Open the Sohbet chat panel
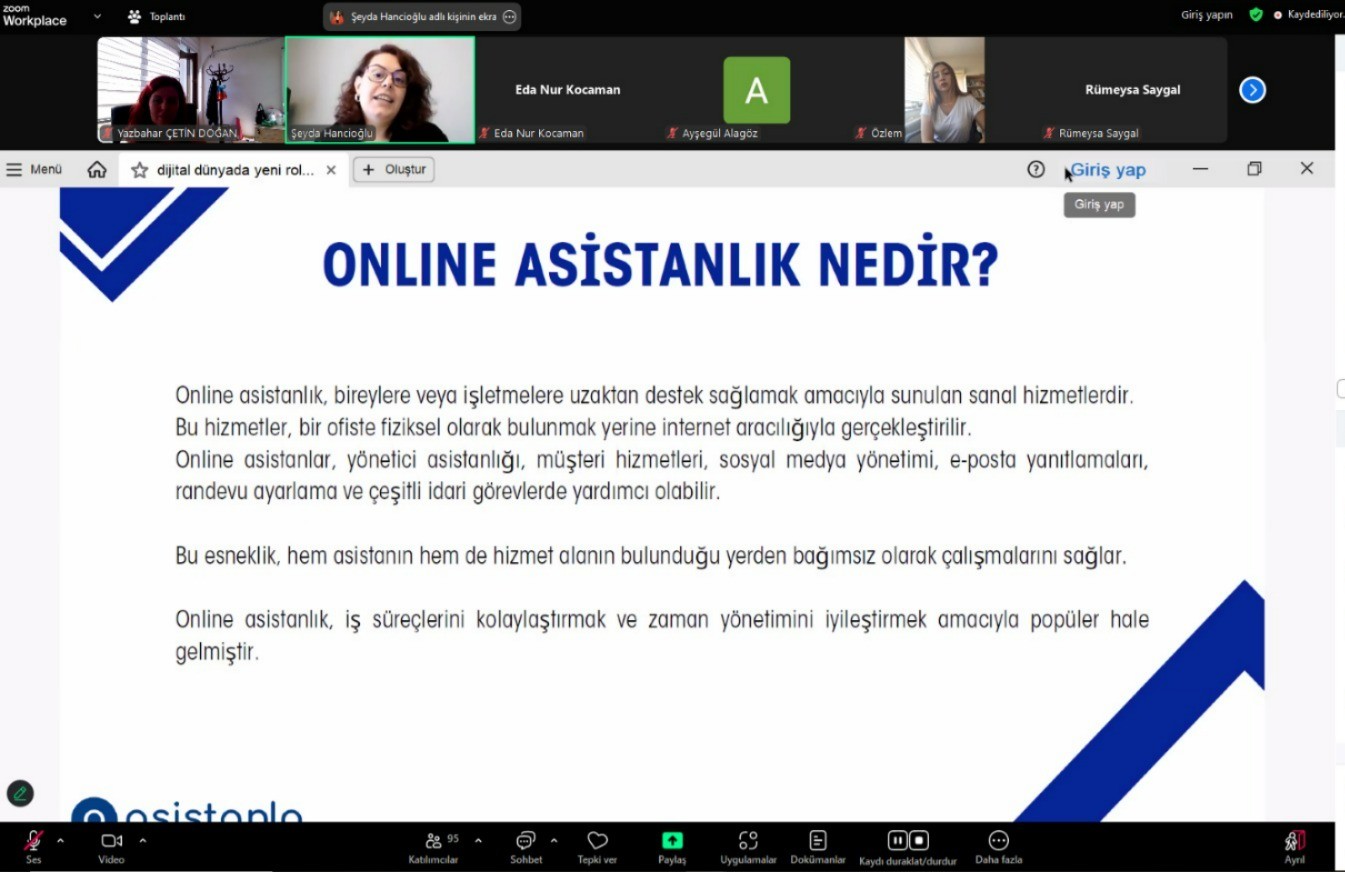 [x=526, y=842]
